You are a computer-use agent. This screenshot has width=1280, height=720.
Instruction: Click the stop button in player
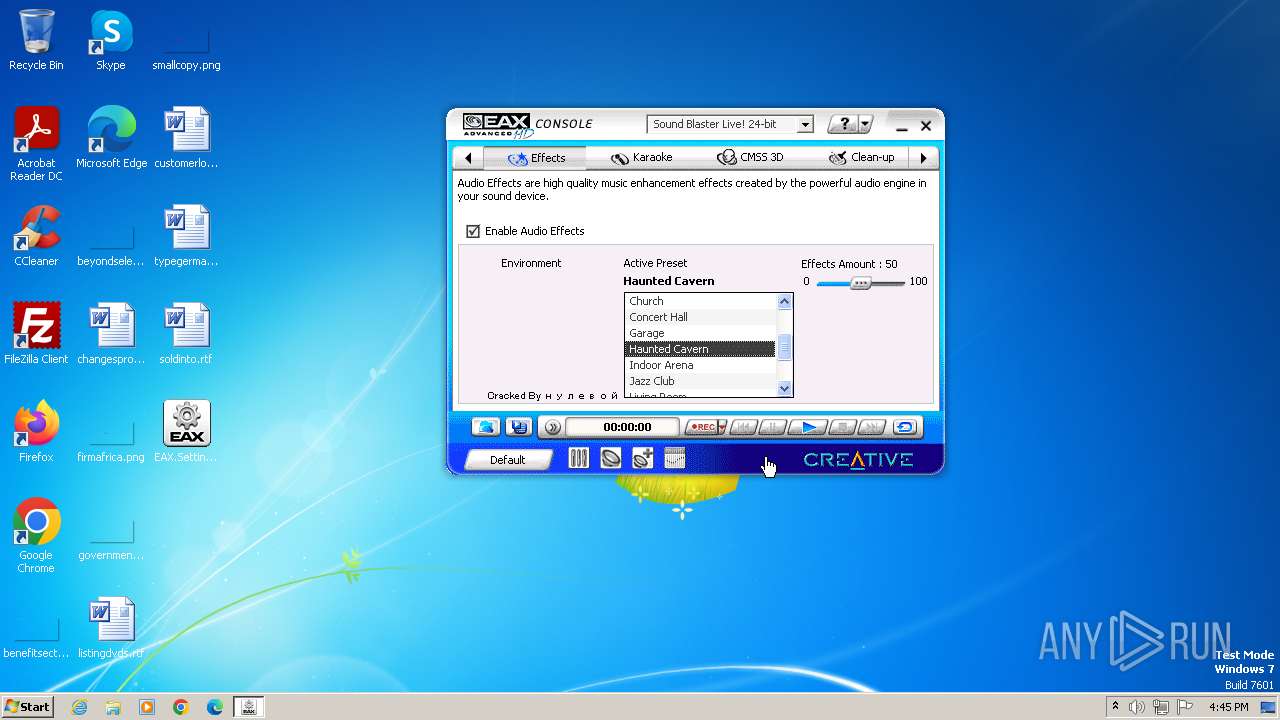coord(843,427)
